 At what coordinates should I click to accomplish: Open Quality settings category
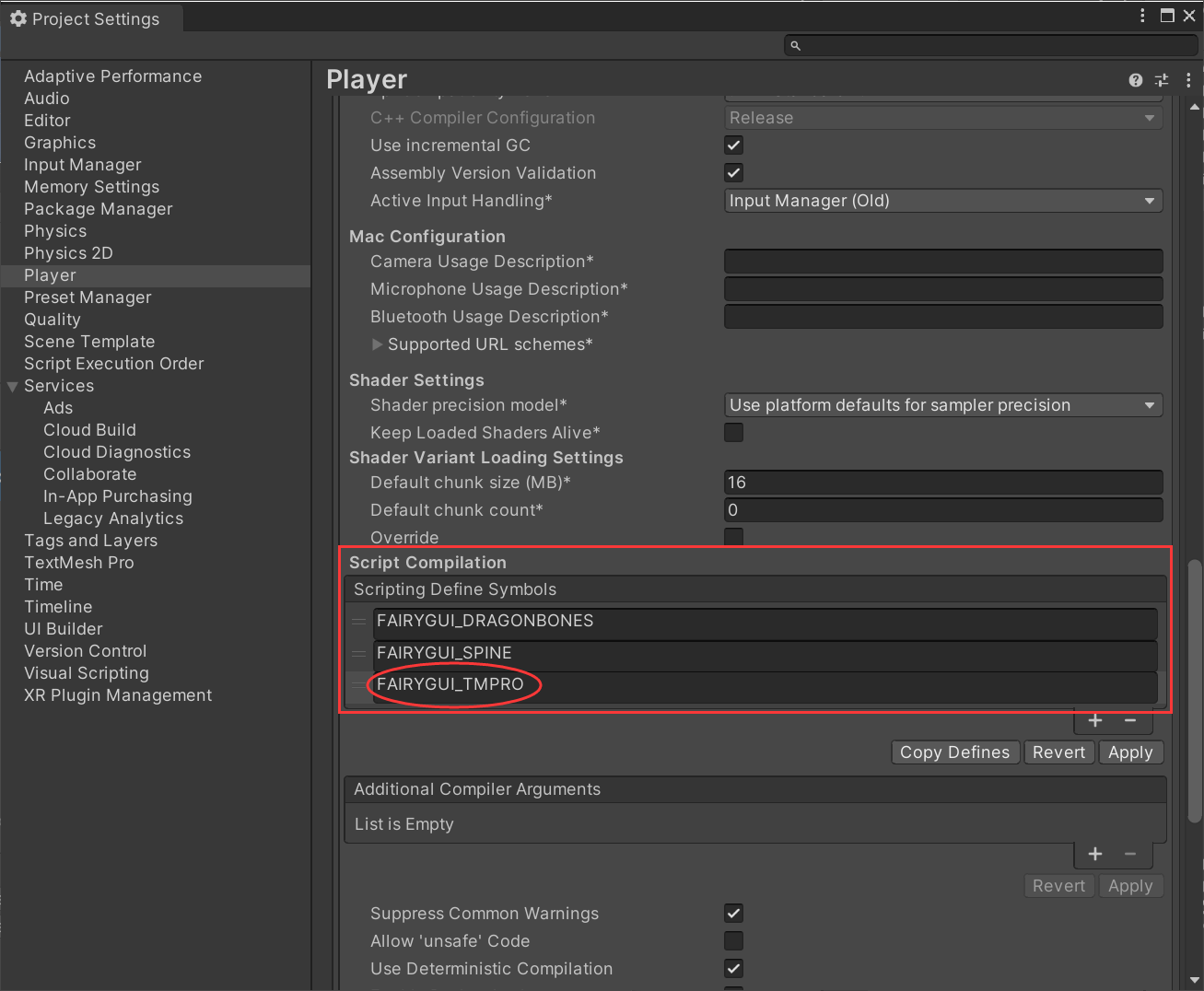point(53,320)
